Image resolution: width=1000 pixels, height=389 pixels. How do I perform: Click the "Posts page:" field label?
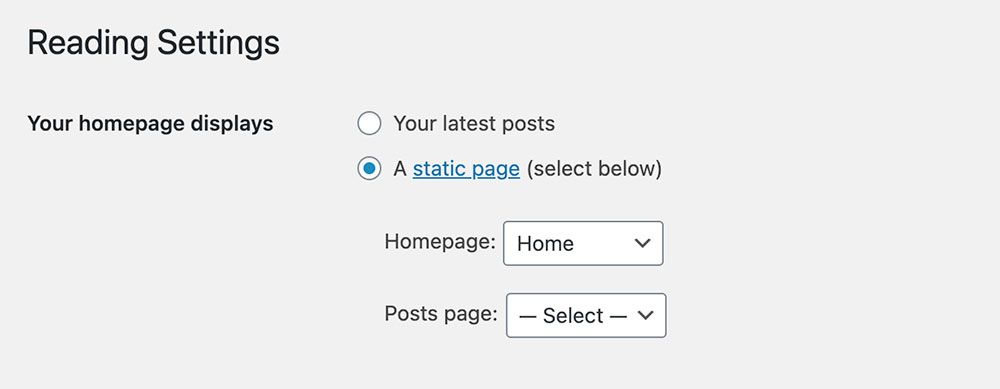coord(441,314)
